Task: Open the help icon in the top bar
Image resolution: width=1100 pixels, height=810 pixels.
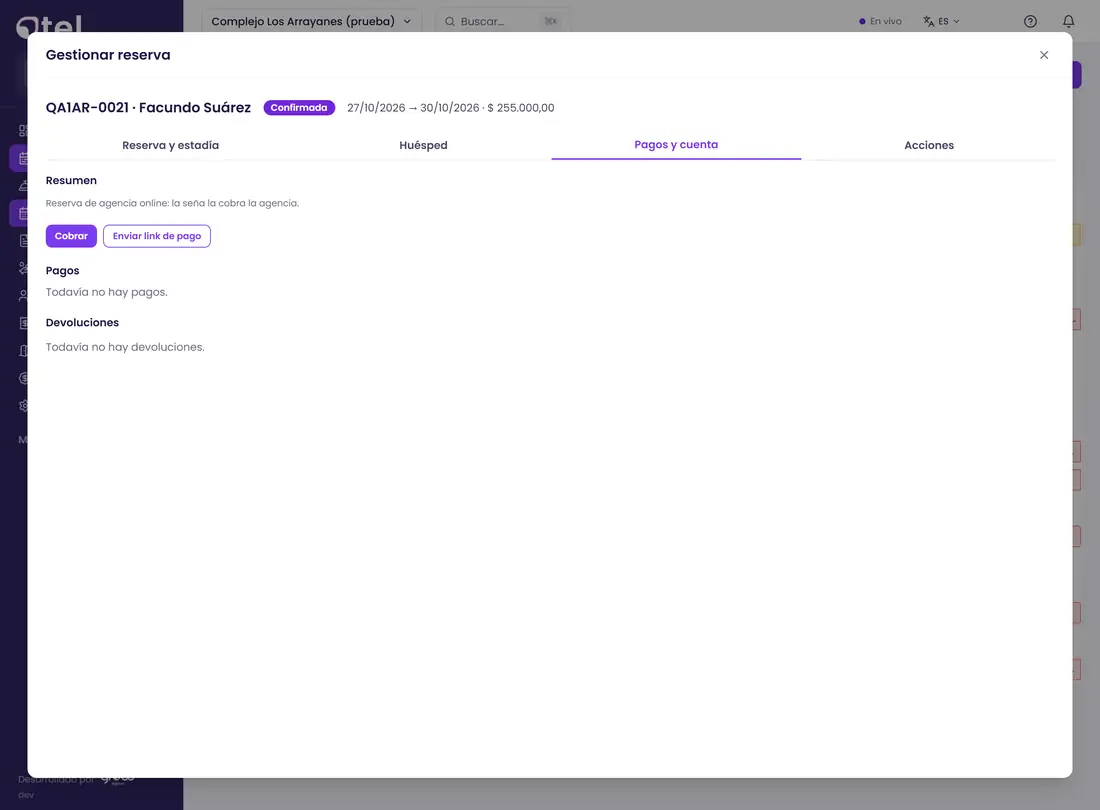Action: (x=1030, y=21)
